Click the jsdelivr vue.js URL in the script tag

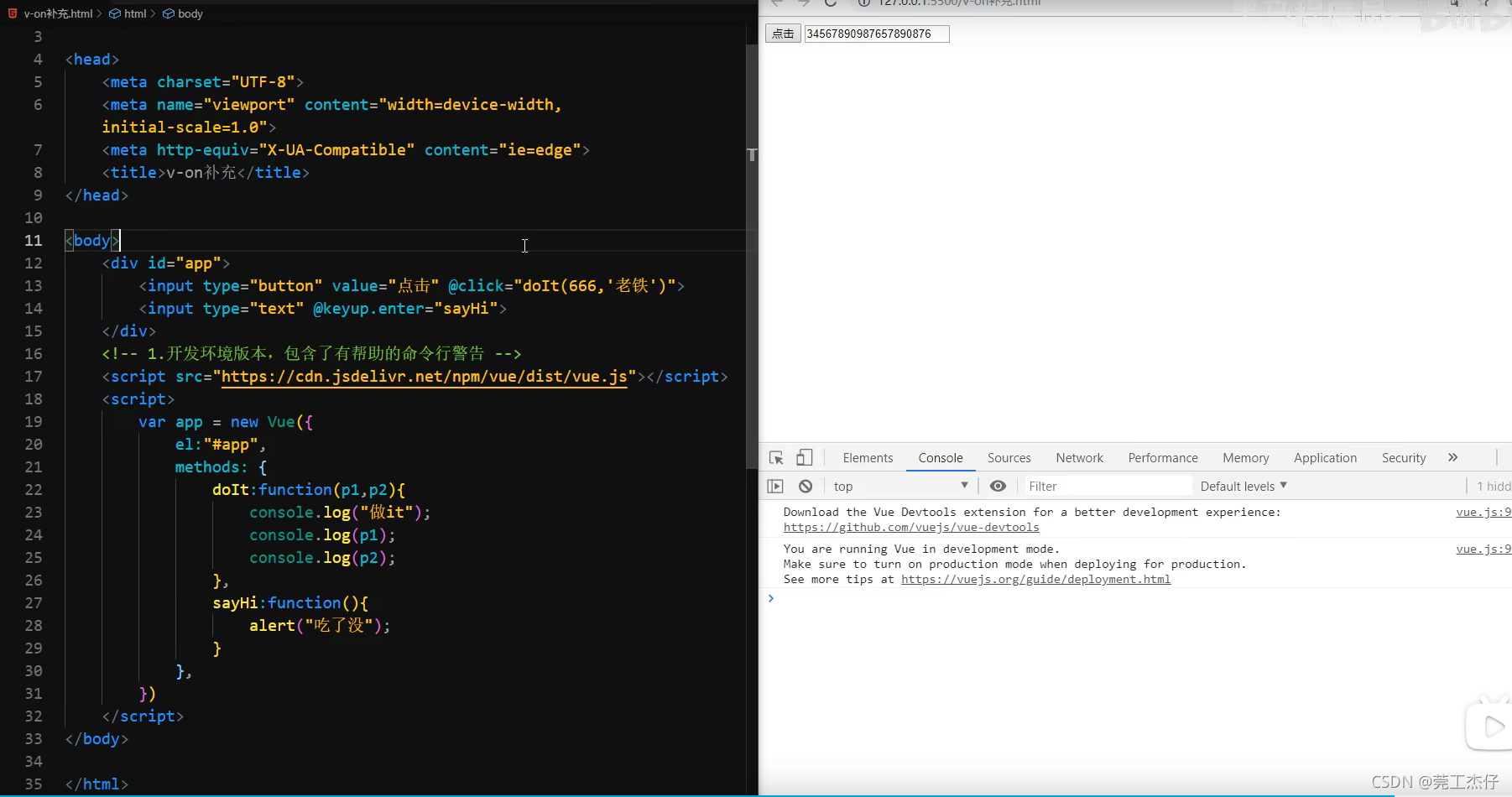[424, 377]
